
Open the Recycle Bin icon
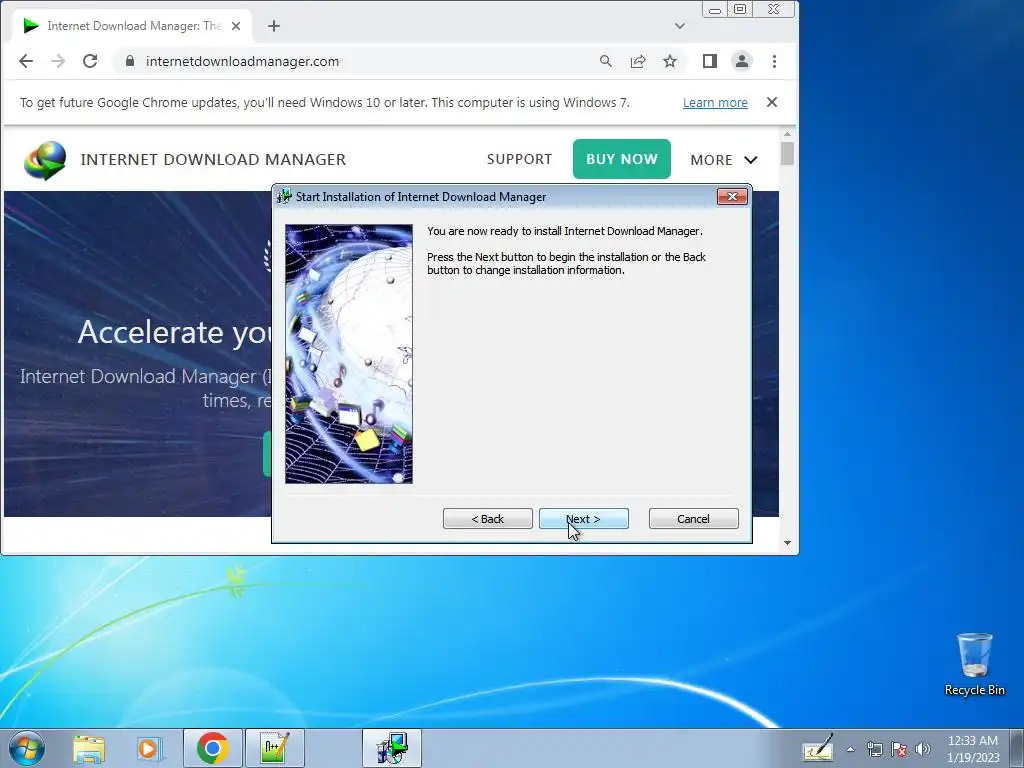(x=974, y=664)
